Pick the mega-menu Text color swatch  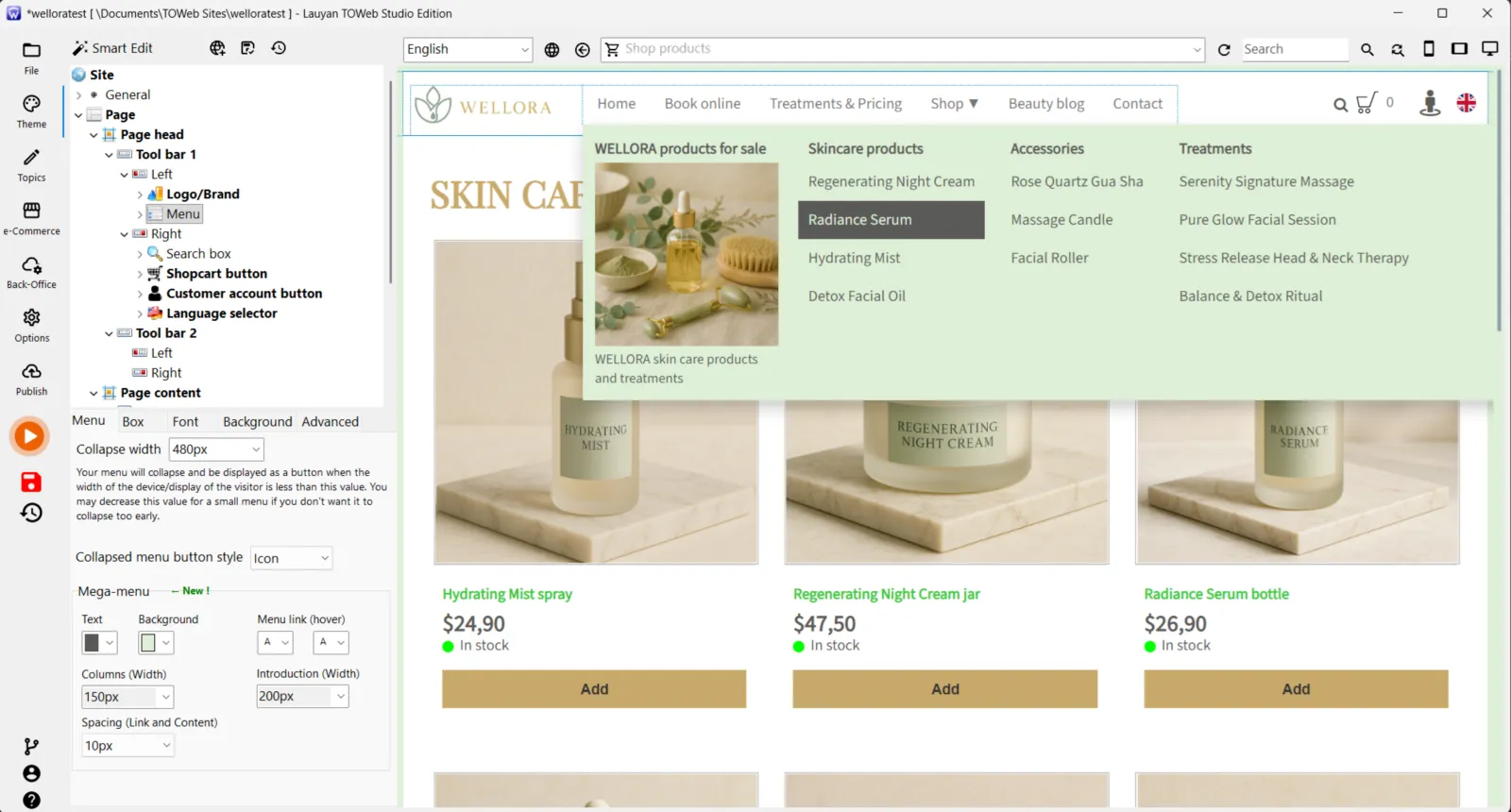click(99, 643)
